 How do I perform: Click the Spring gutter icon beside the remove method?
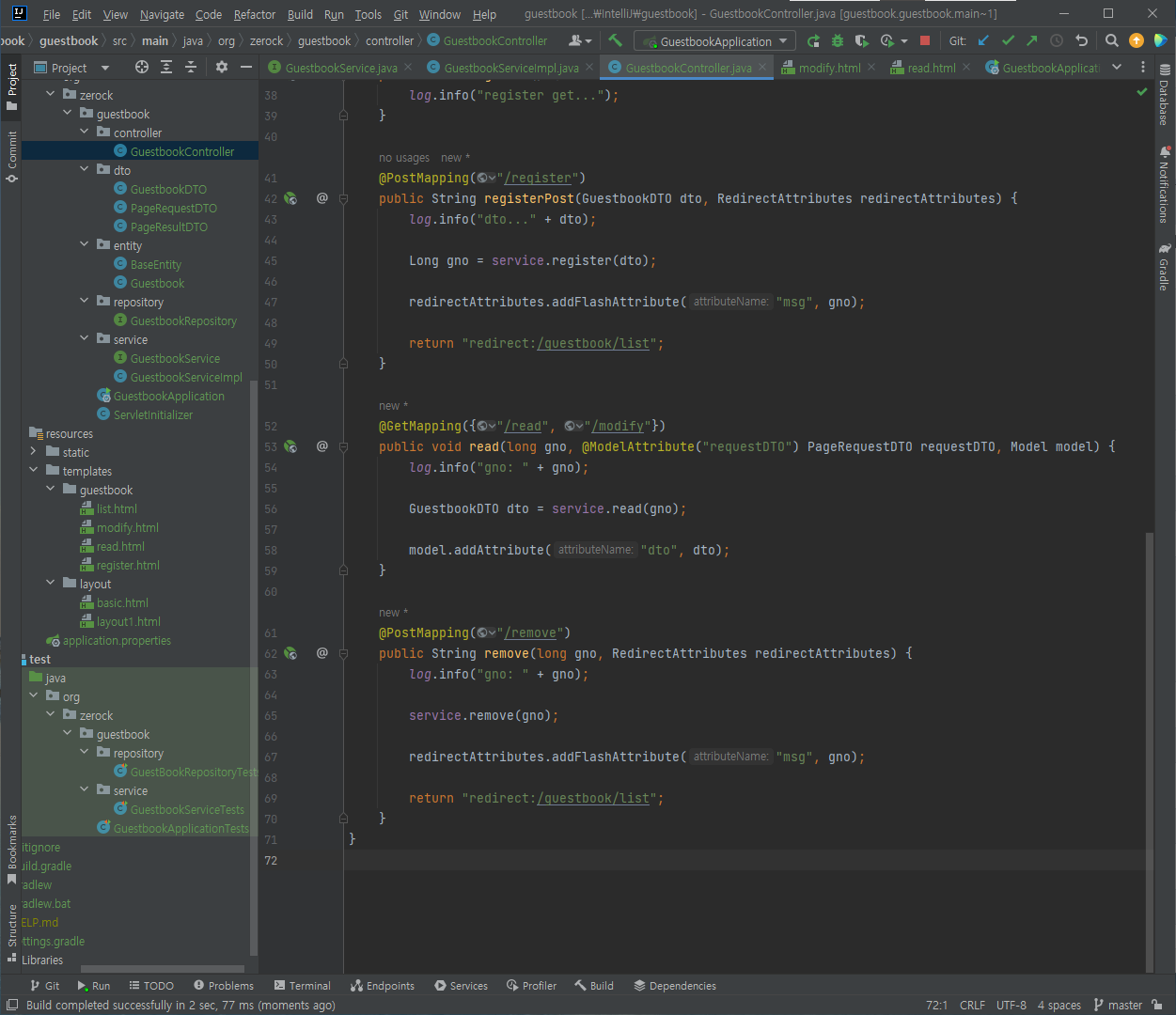[290, 653]
